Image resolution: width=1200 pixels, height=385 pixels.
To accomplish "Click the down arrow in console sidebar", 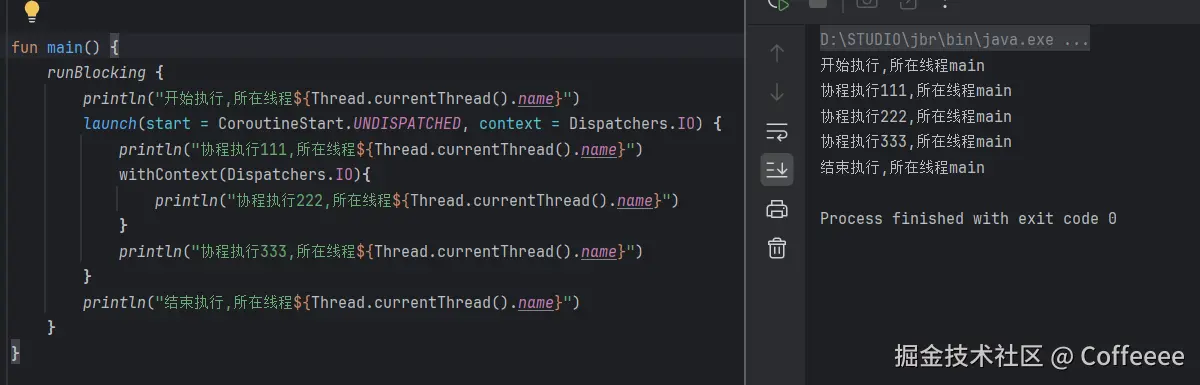I will point(777,92).
